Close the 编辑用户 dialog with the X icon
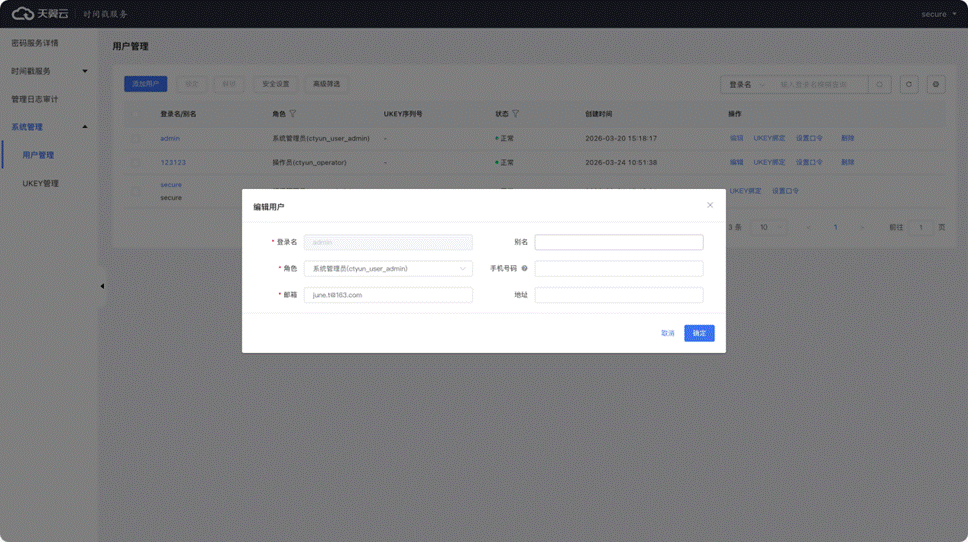Viewport: 968px width, 542px height. coord(710,205)
